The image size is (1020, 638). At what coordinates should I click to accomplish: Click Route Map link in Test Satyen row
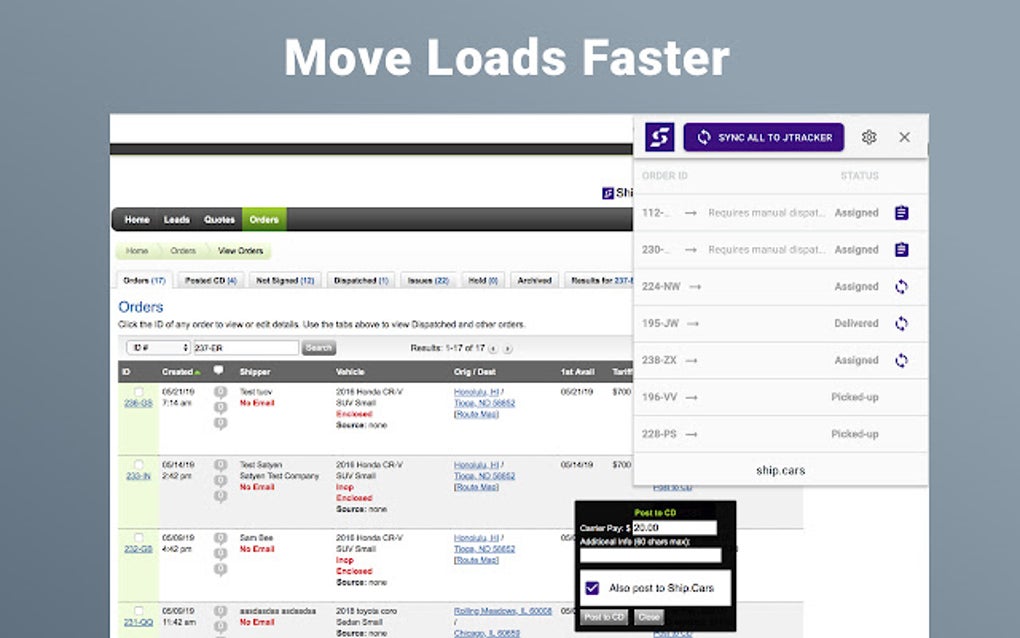point(476,487)
